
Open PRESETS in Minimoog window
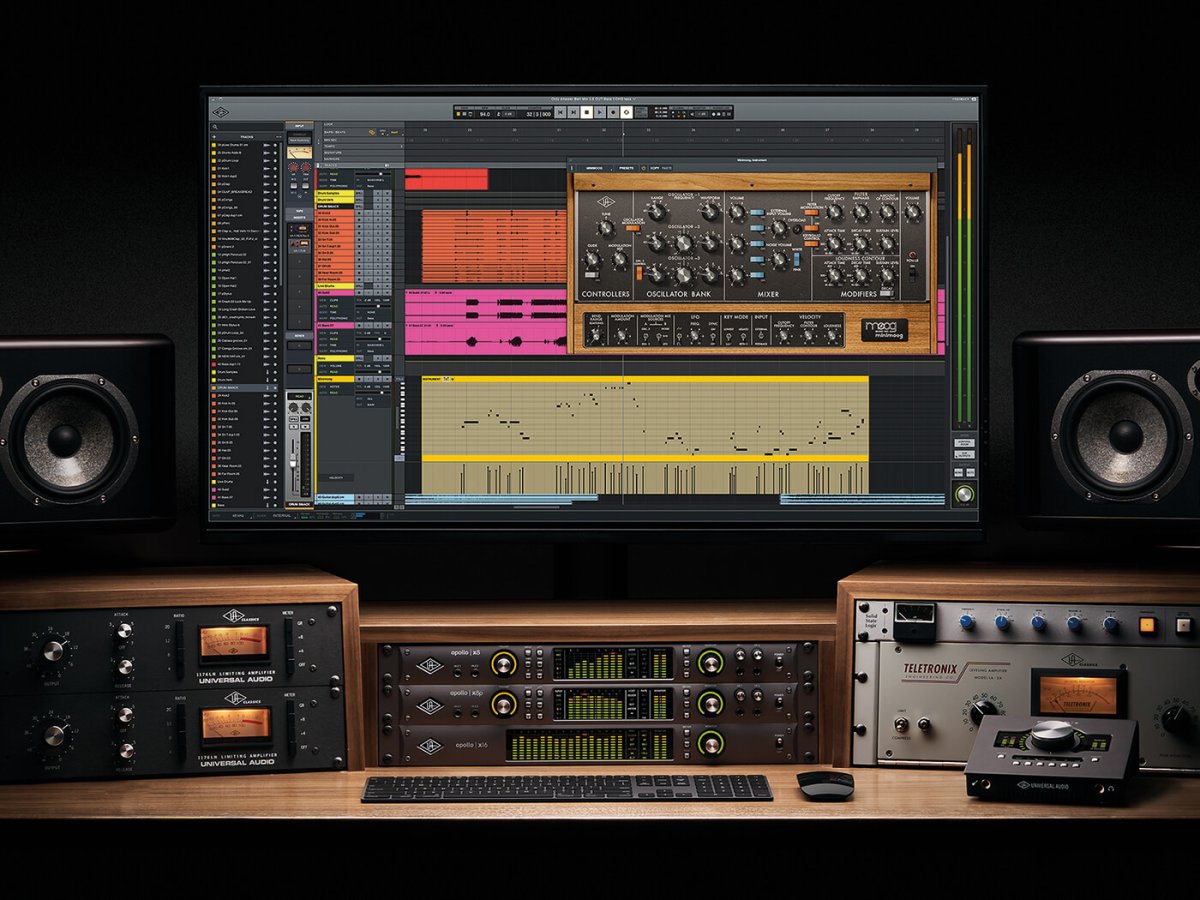(627, 168)
